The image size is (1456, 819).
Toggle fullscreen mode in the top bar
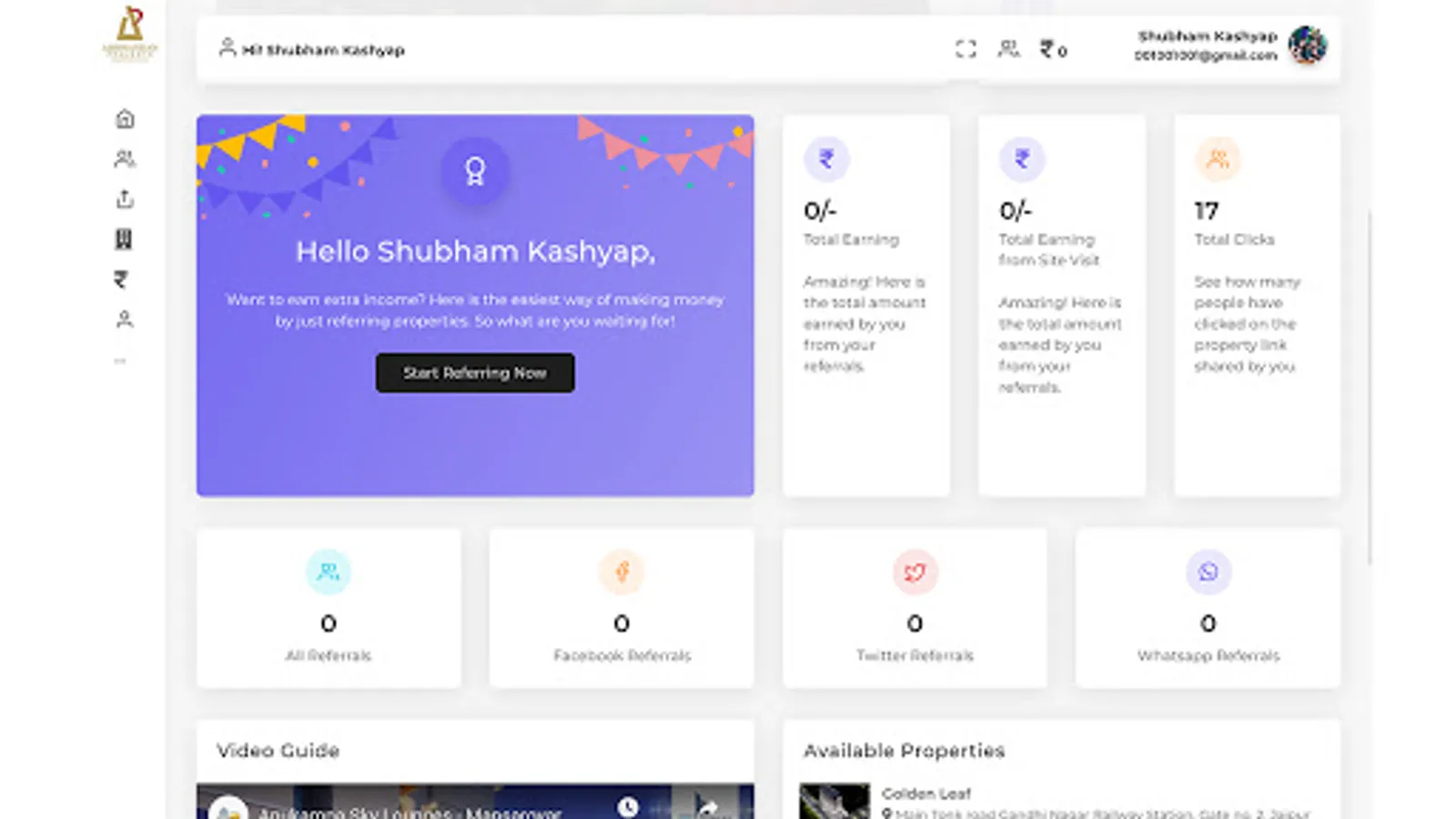(x=966, y=49)
